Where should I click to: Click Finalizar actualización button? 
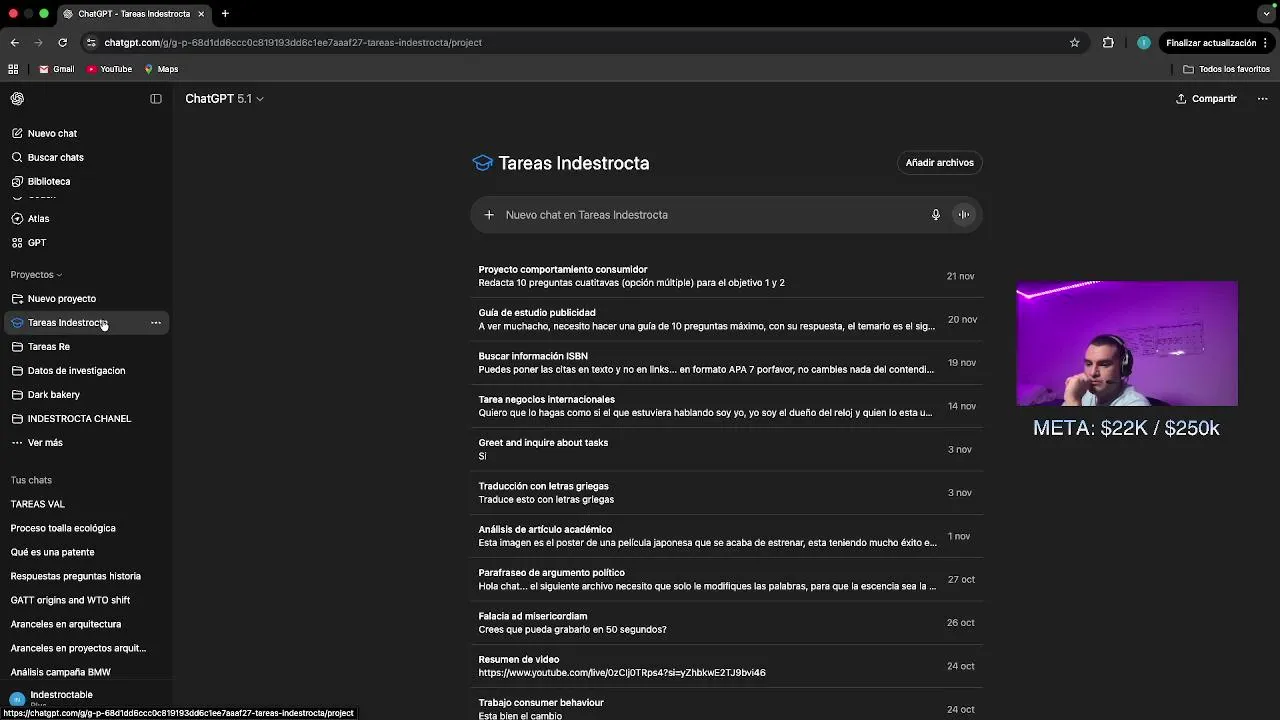[1211, 43]
